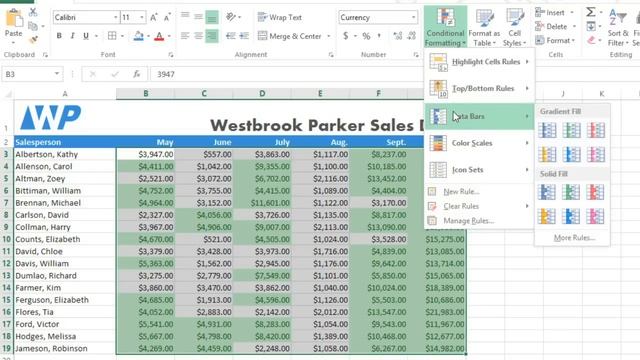The width and height of the screenshot is (640, 360).
Task: Open the Icon Sets submenu
Action: tap(479, 170)
